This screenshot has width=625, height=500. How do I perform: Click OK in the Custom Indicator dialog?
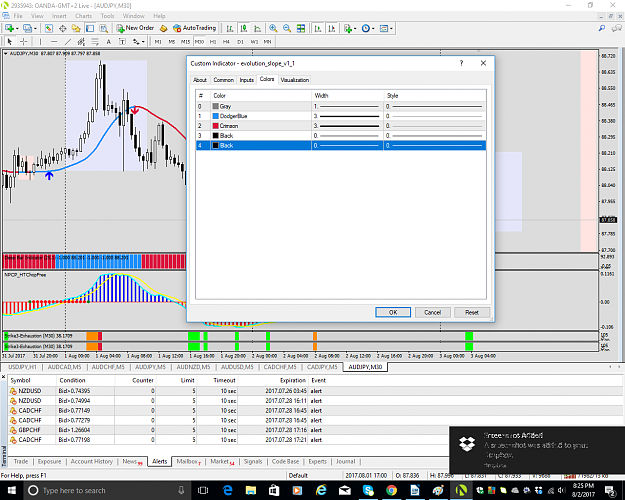point(393,312)
